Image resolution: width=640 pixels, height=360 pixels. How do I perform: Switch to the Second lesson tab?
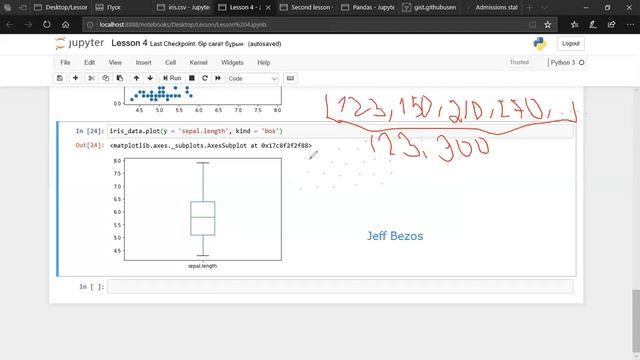[x=307, y=7]
